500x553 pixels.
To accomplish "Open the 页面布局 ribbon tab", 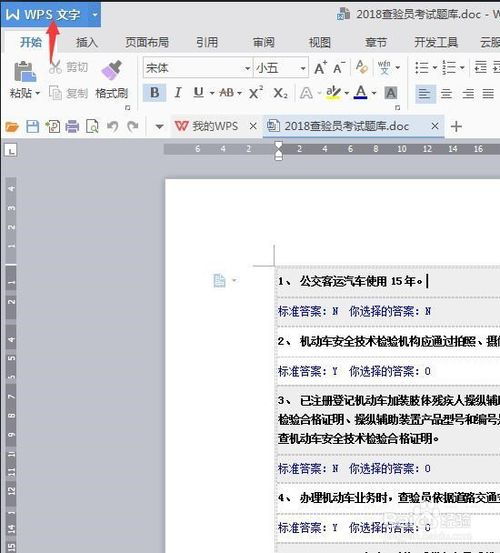I will (147, 42).
